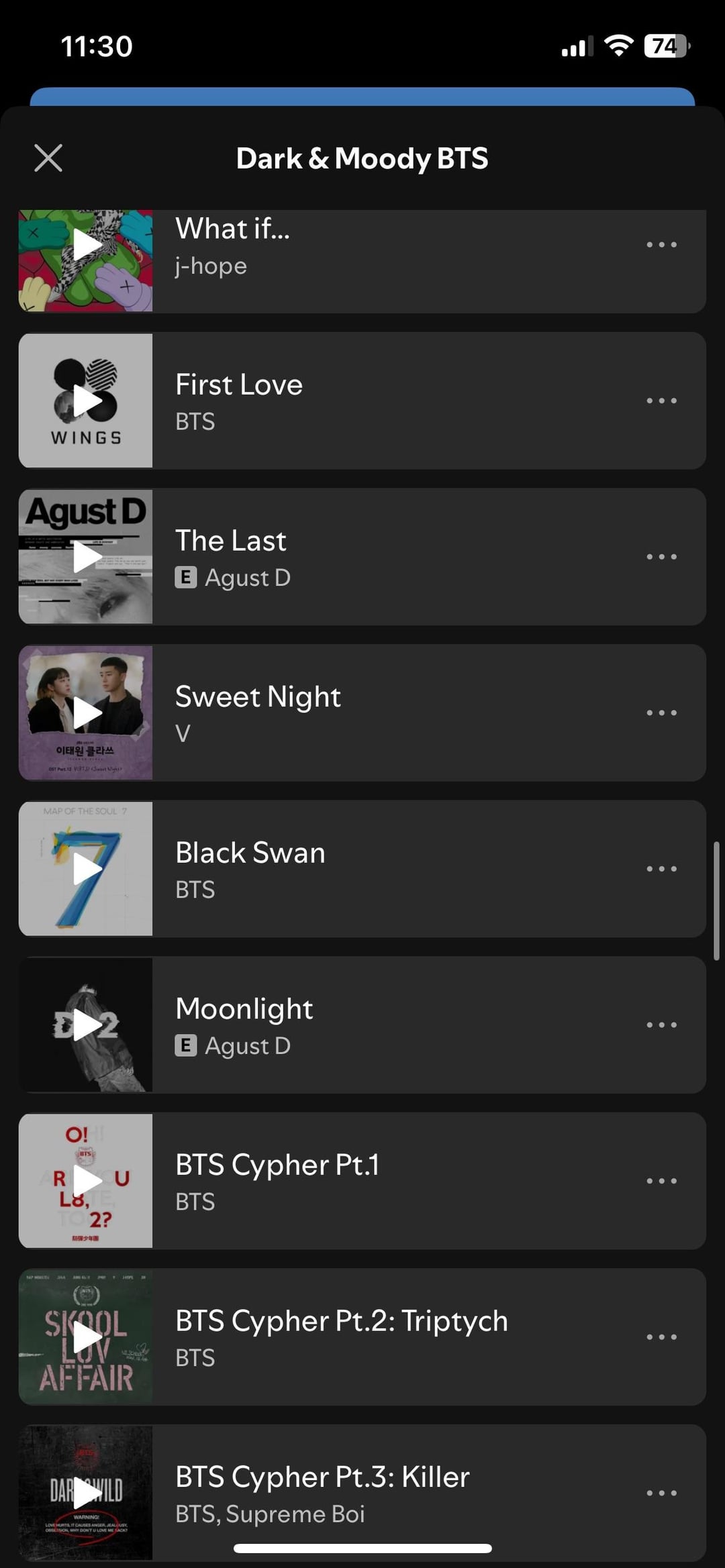Tap the Dark Wild album thumbnail
This screenshot has height=1568, width=725.
tap(87, 1492)
